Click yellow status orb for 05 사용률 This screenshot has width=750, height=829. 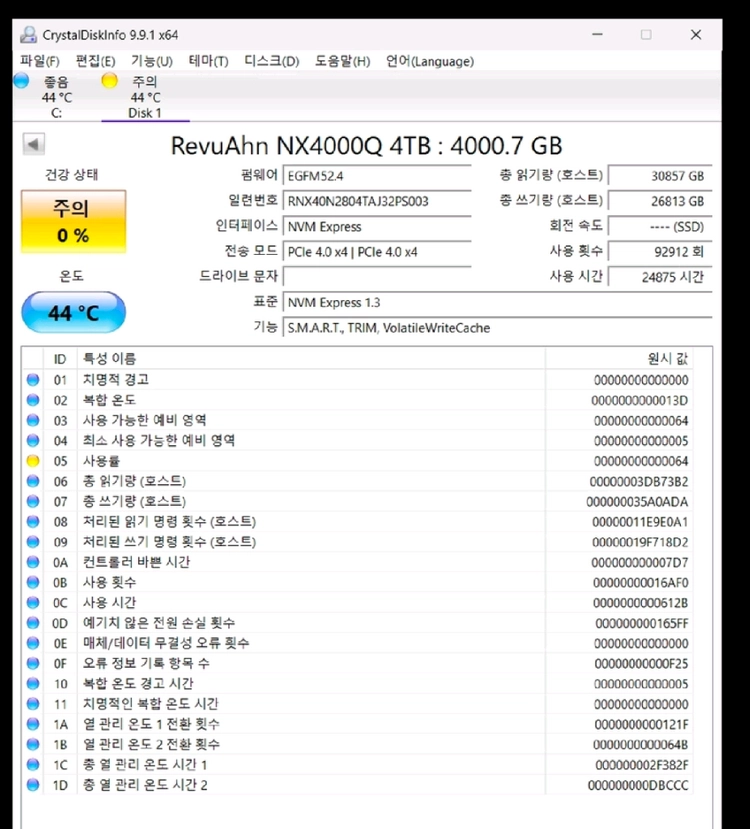pyautogui.click(x=33, y=460)
